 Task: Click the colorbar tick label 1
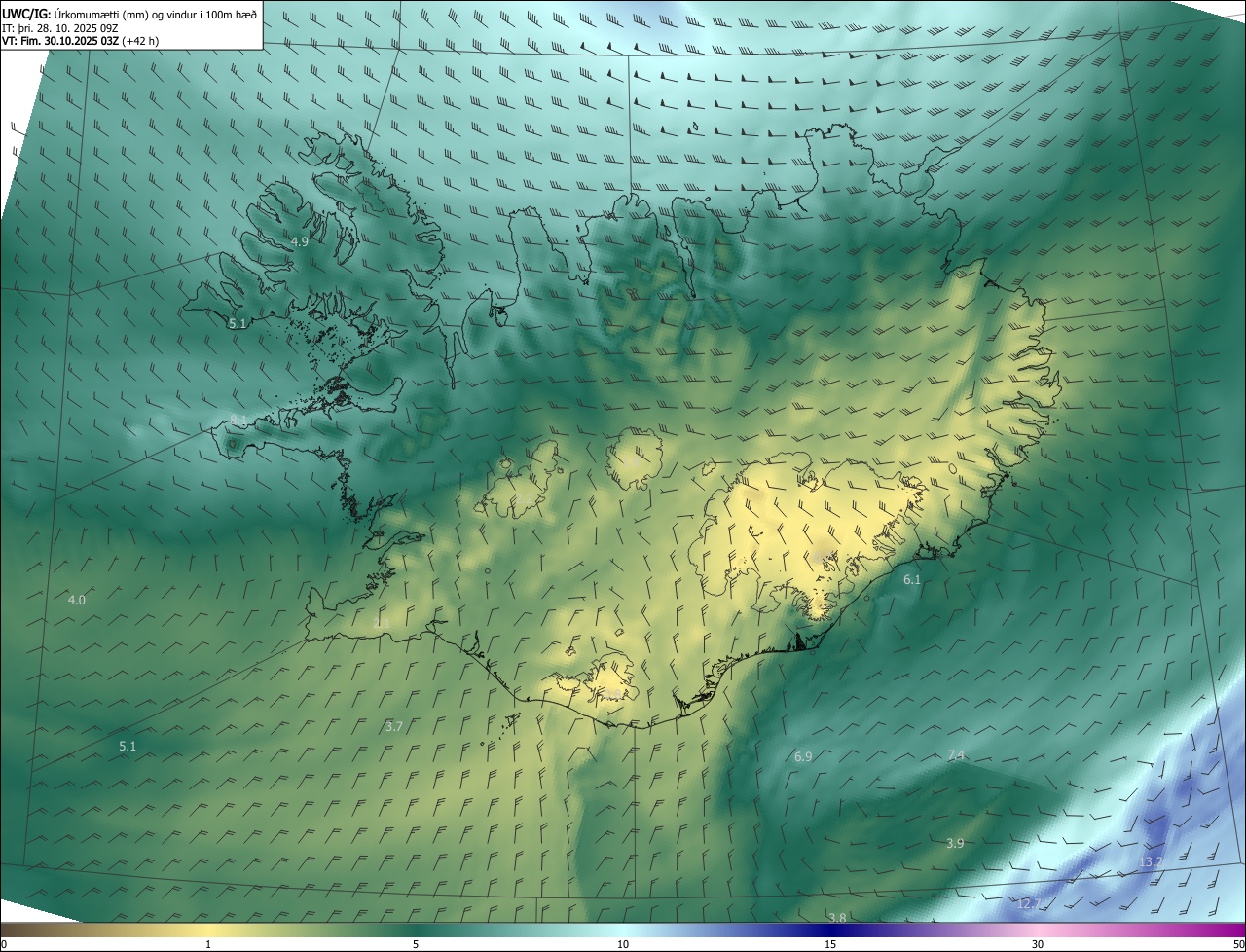pyautogui.click(x=208, y=944)
